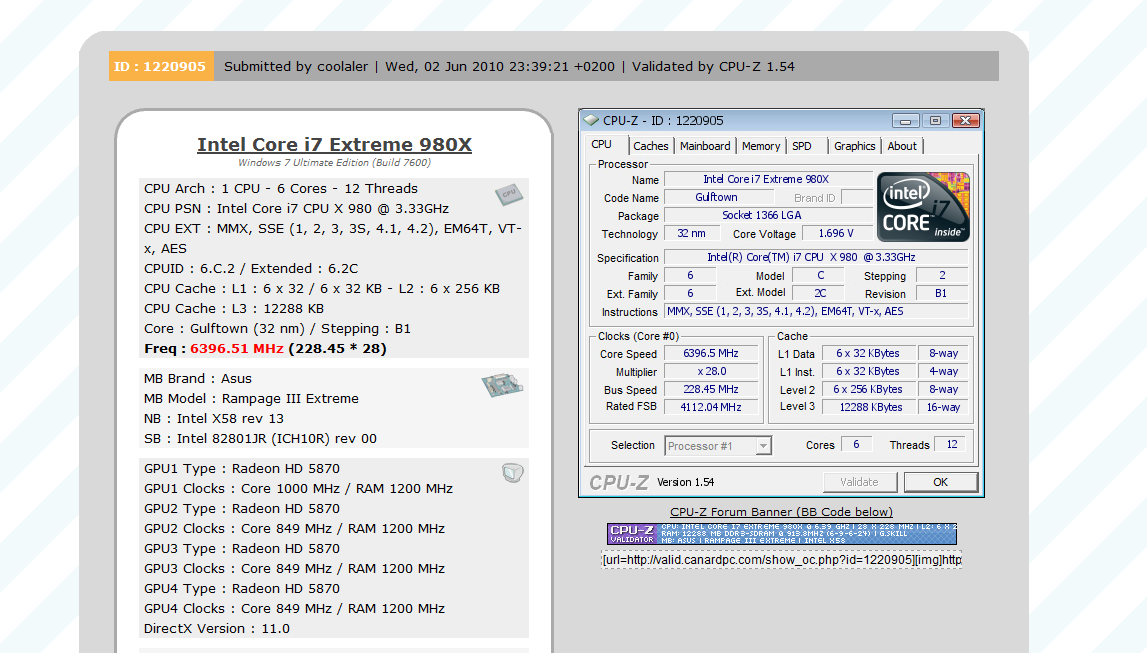Click the Specification field in CPU-Z
This screenshot has width=1147, height=653.
point(816,257)
